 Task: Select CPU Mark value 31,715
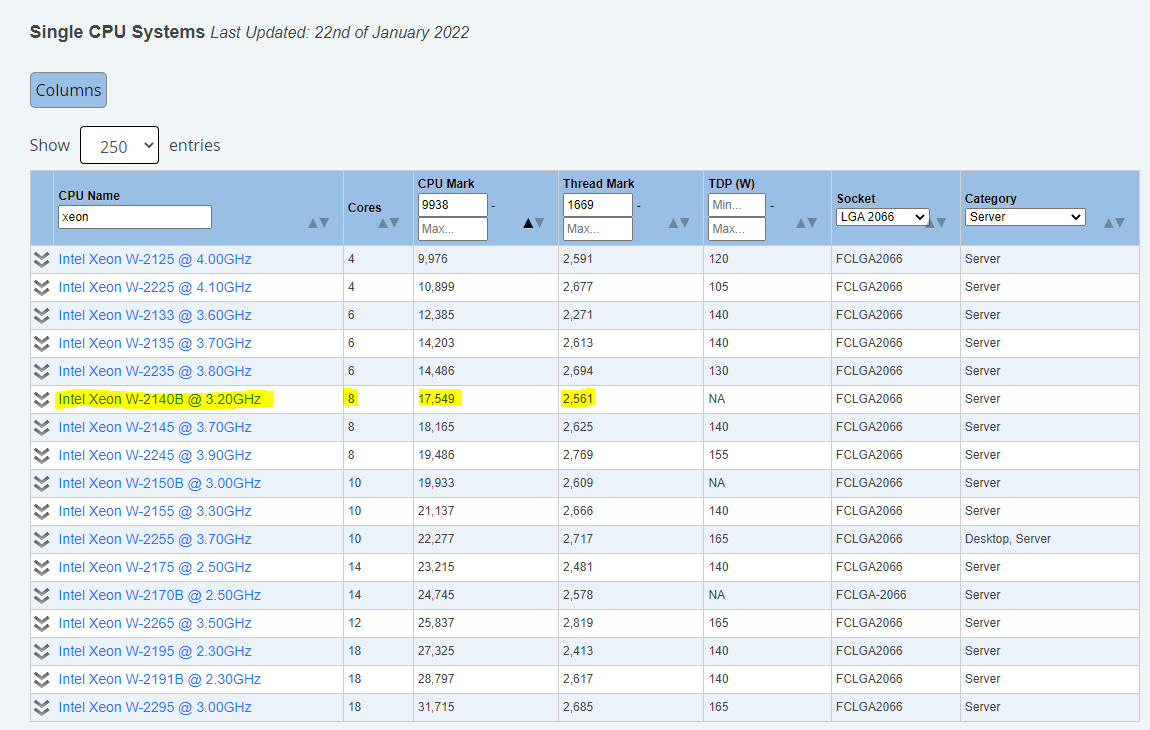pos(436,707)
